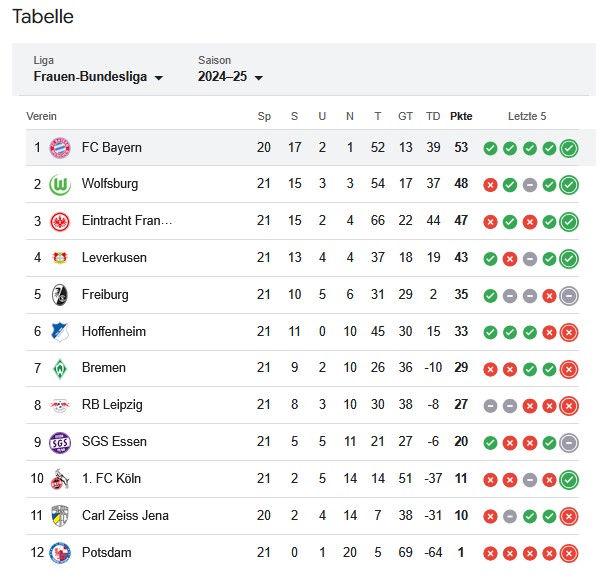Click the Leverkusen club logo
The height and width of the screenshot is (579, 602).
click(60, 258)
